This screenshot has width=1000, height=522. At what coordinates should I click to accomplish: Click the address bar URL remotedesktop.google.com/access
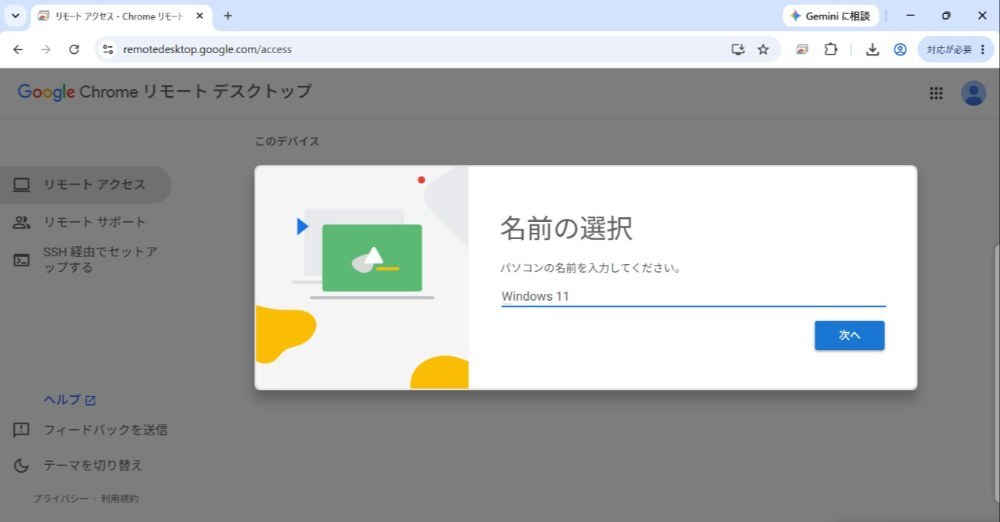[x=207, y=49]
